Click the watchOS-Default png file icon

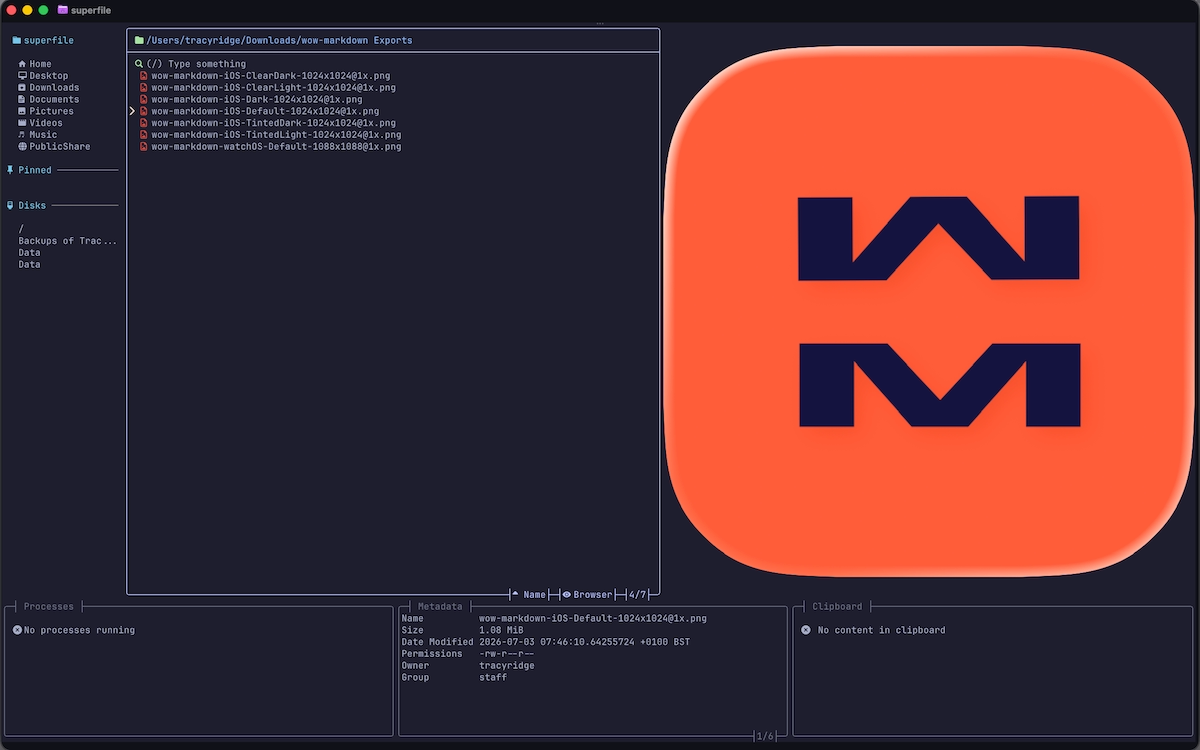tap(144, 147)
